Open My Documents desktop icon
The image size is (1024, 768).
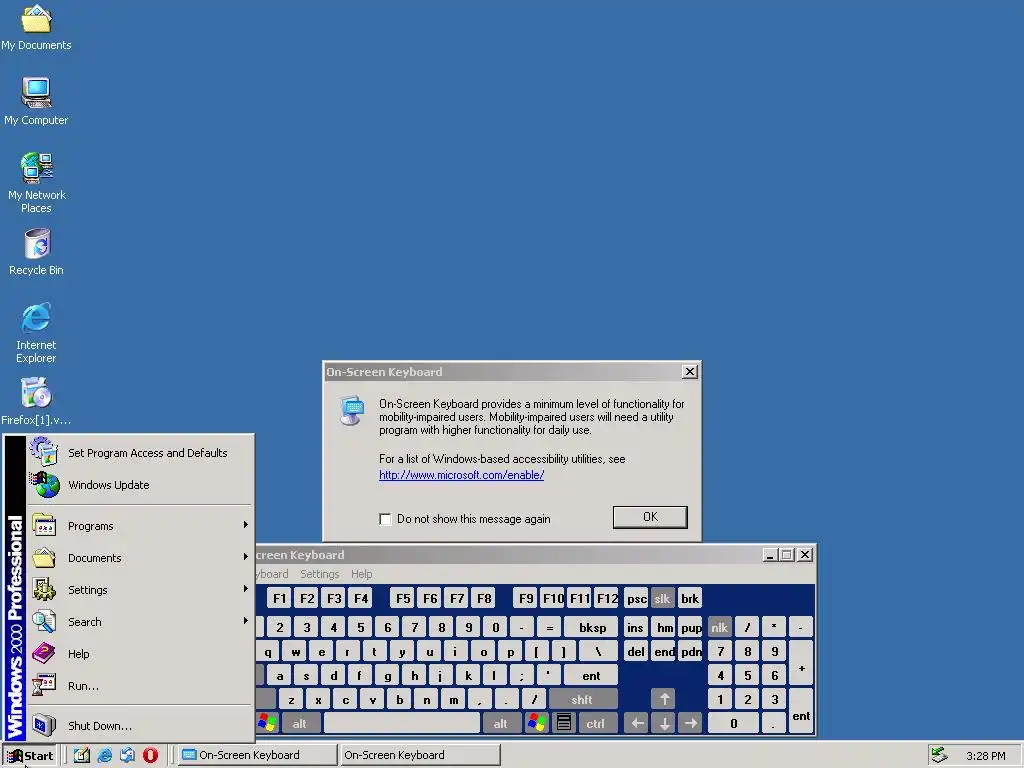pos(36,27)
